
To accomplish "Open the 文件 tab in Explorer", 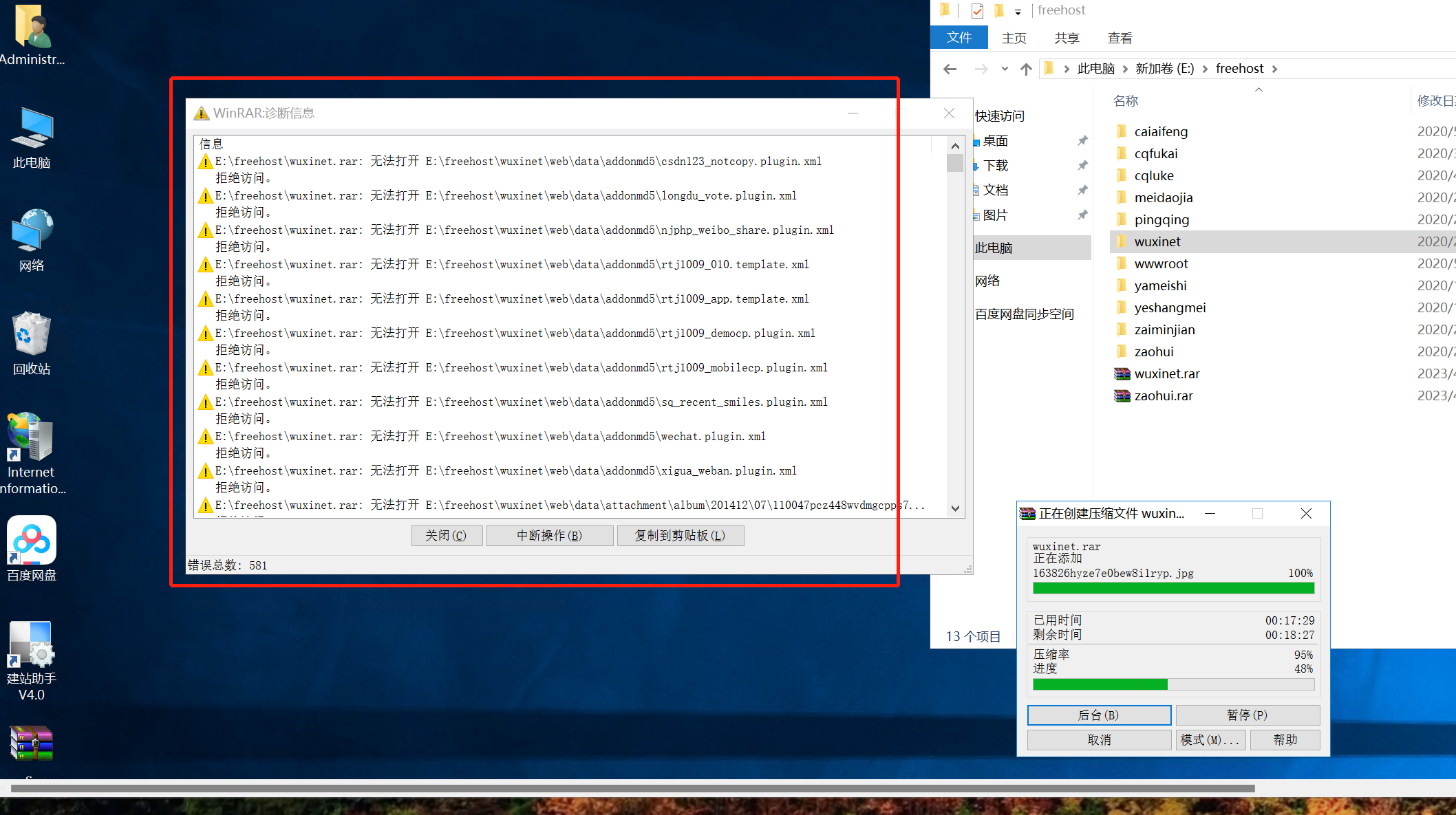I will tap(959, 38).
